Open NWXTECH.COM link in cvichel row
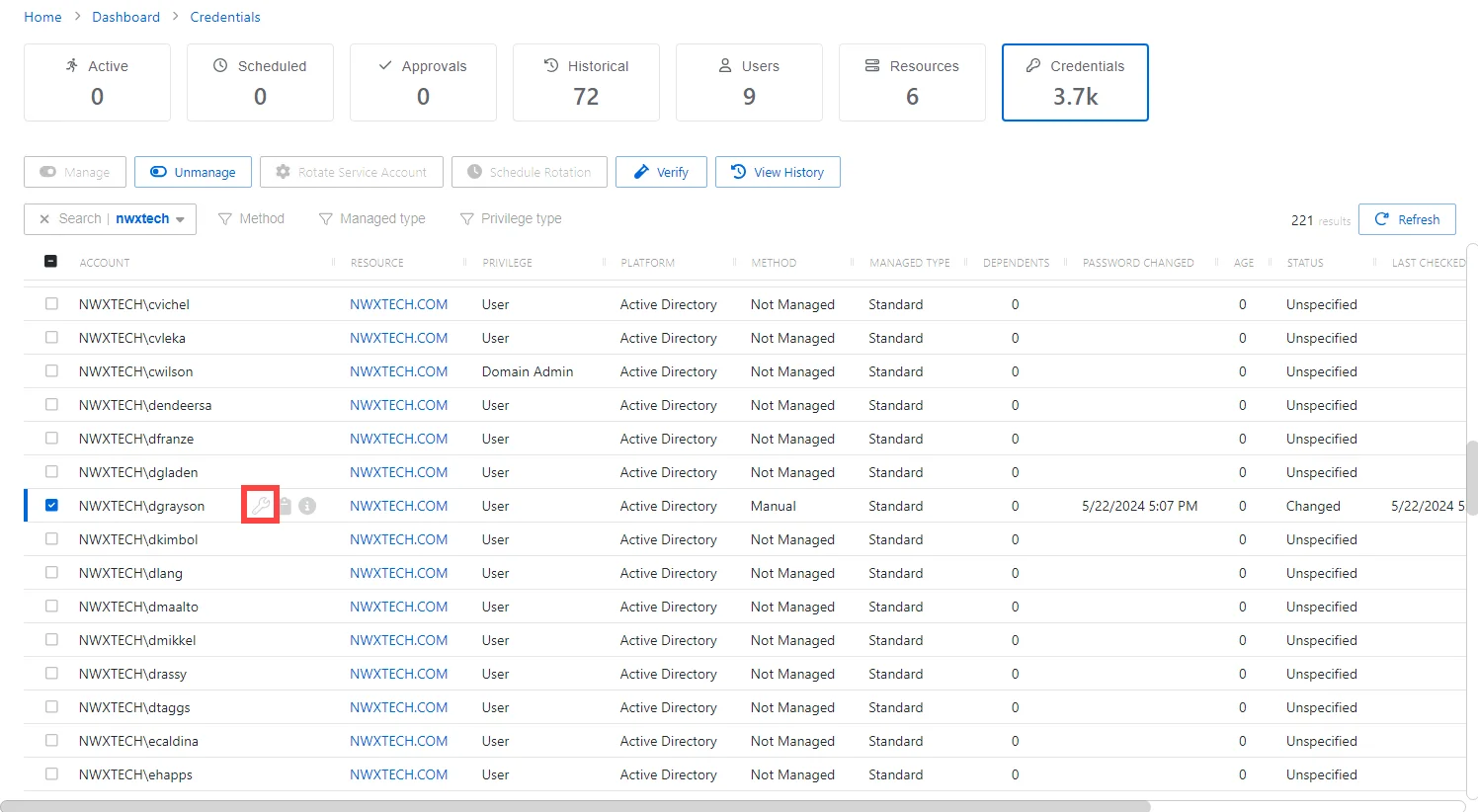This screenshot has width=1478, height=812. click(x=399, y=304)
